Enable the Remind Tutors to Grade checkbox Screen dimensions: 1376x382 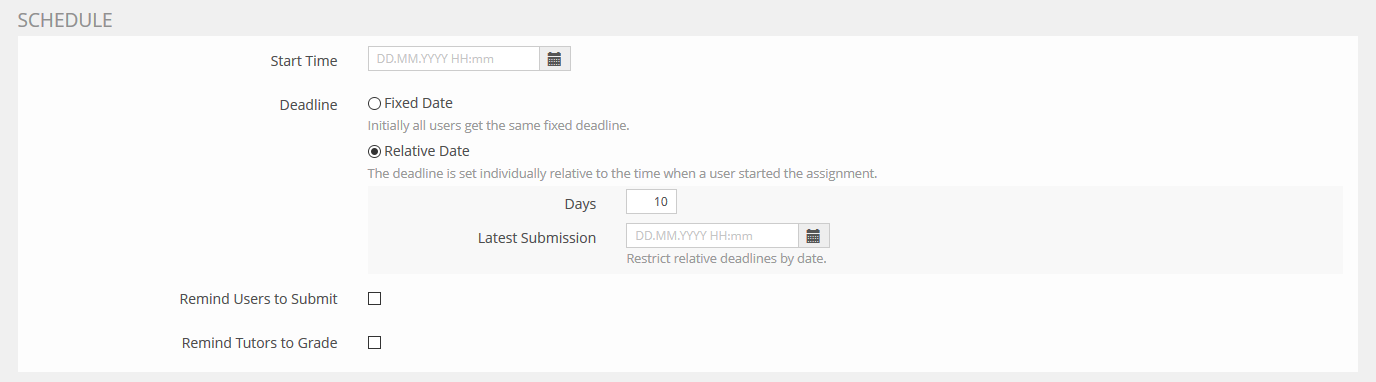[x=375, y=342]
